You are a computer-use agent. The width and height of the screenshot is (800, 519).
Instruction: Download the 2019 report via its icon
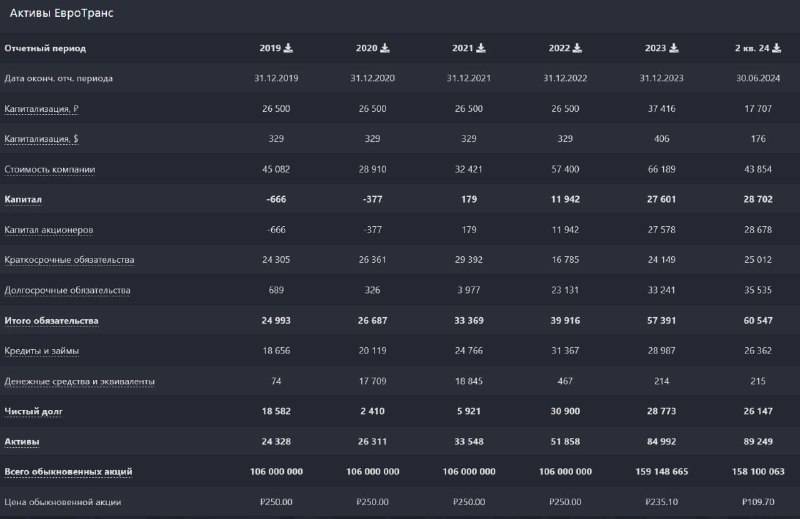(288, 48)
